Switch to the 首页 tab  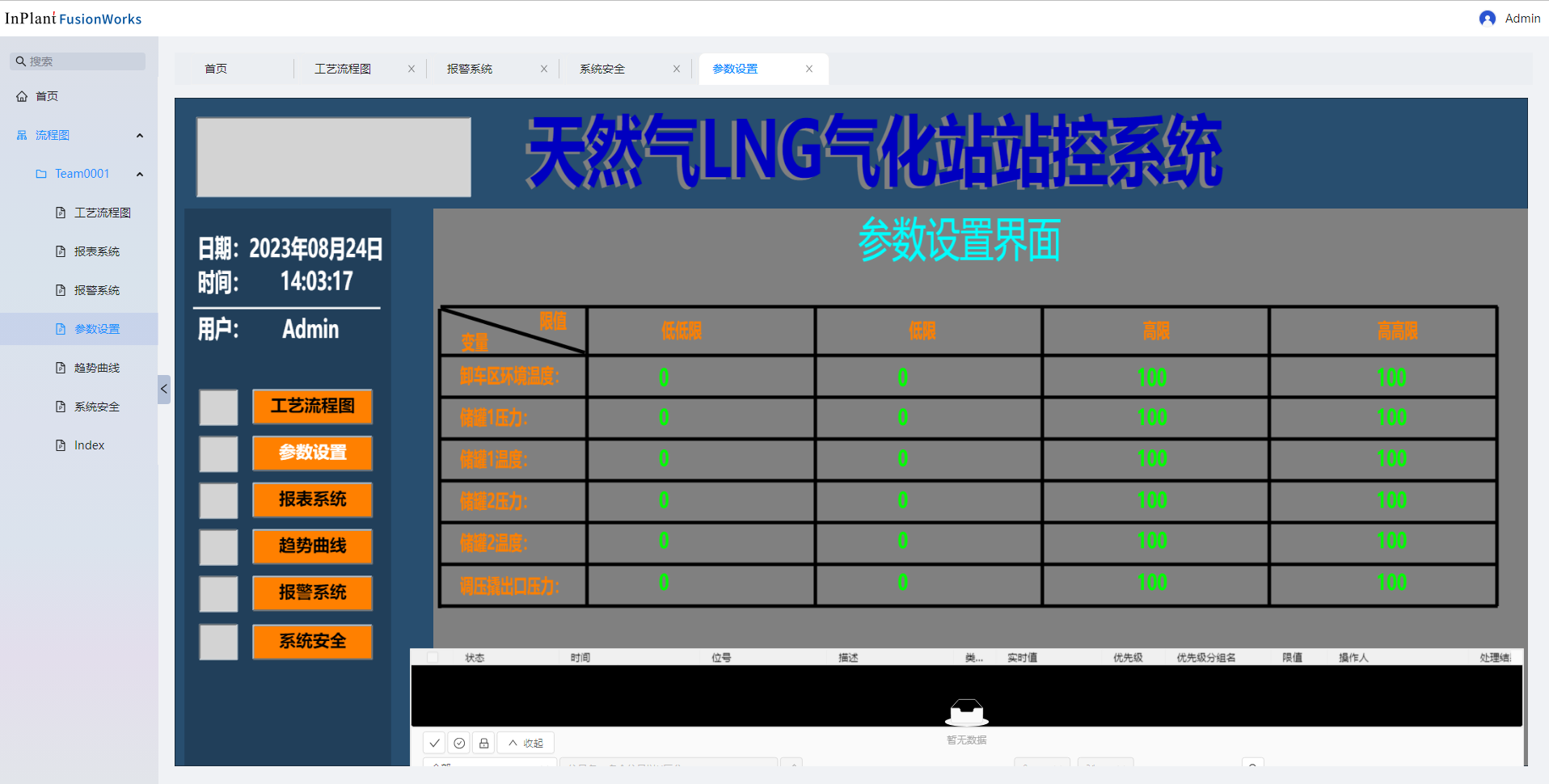click(x=216, y=70)
